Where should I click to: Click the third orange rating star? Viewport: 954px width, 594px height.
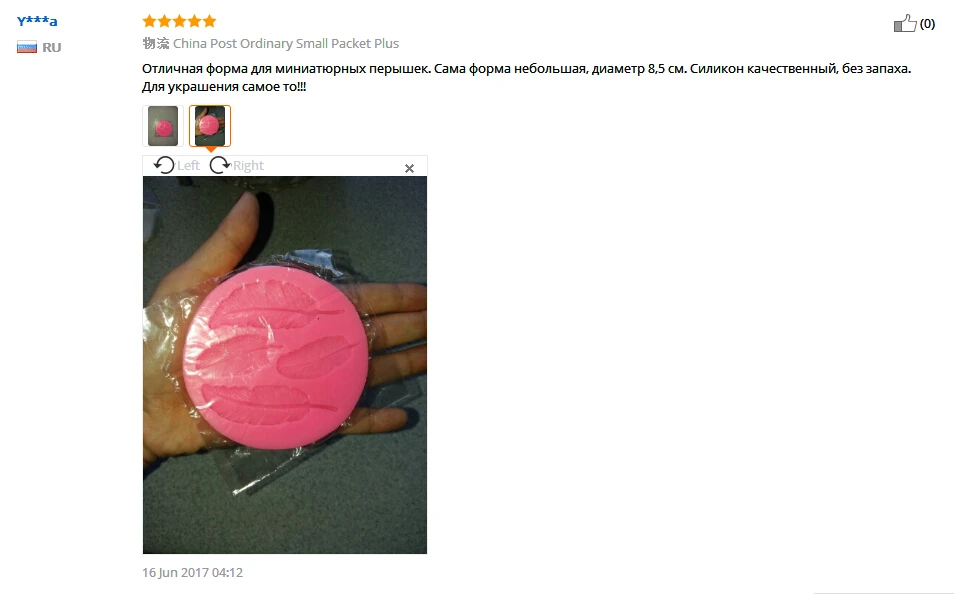point(179,21)
